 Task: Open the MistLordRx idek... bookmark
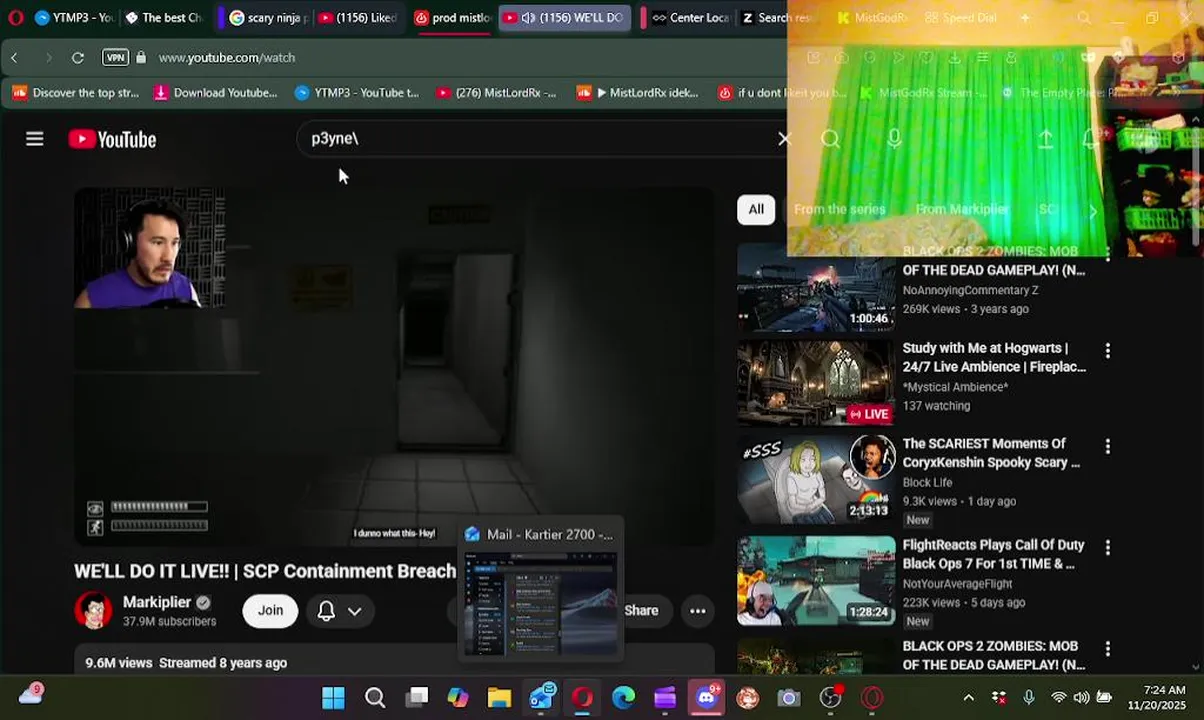[638, 93]
